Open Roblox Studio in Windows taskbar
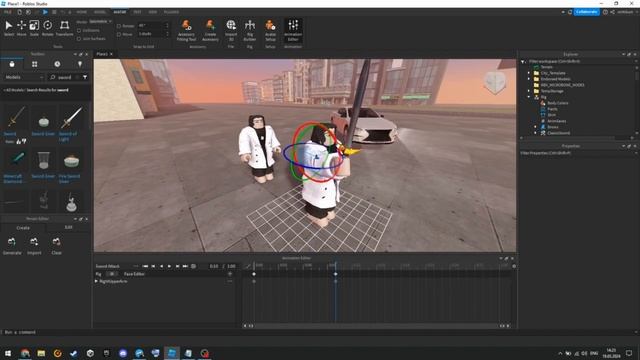Viewport: 640px width, 360px height. pyautogui.click(x=172, y=353)
